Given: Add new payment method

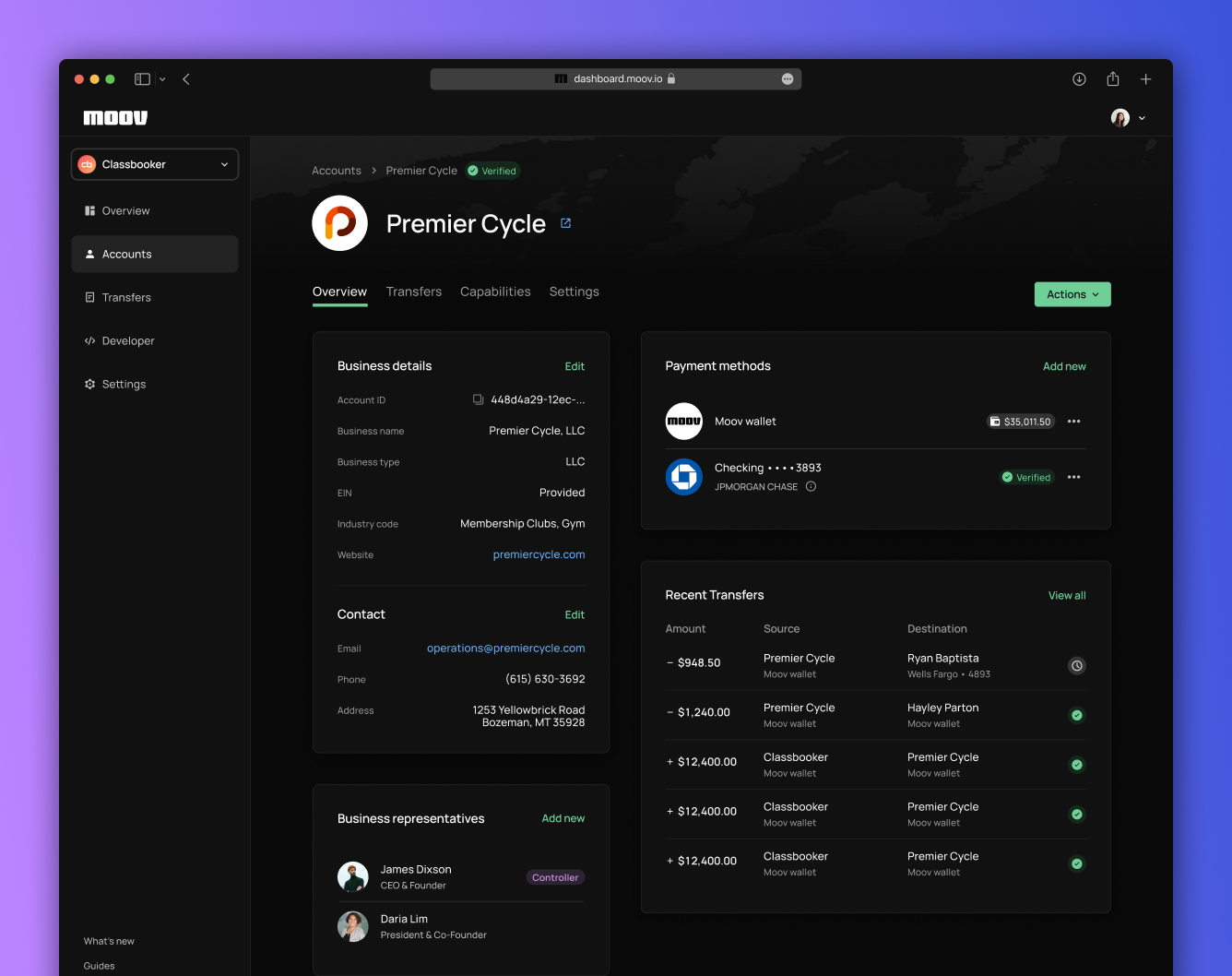Looking at the screenshot, I should coord(1064,366).
